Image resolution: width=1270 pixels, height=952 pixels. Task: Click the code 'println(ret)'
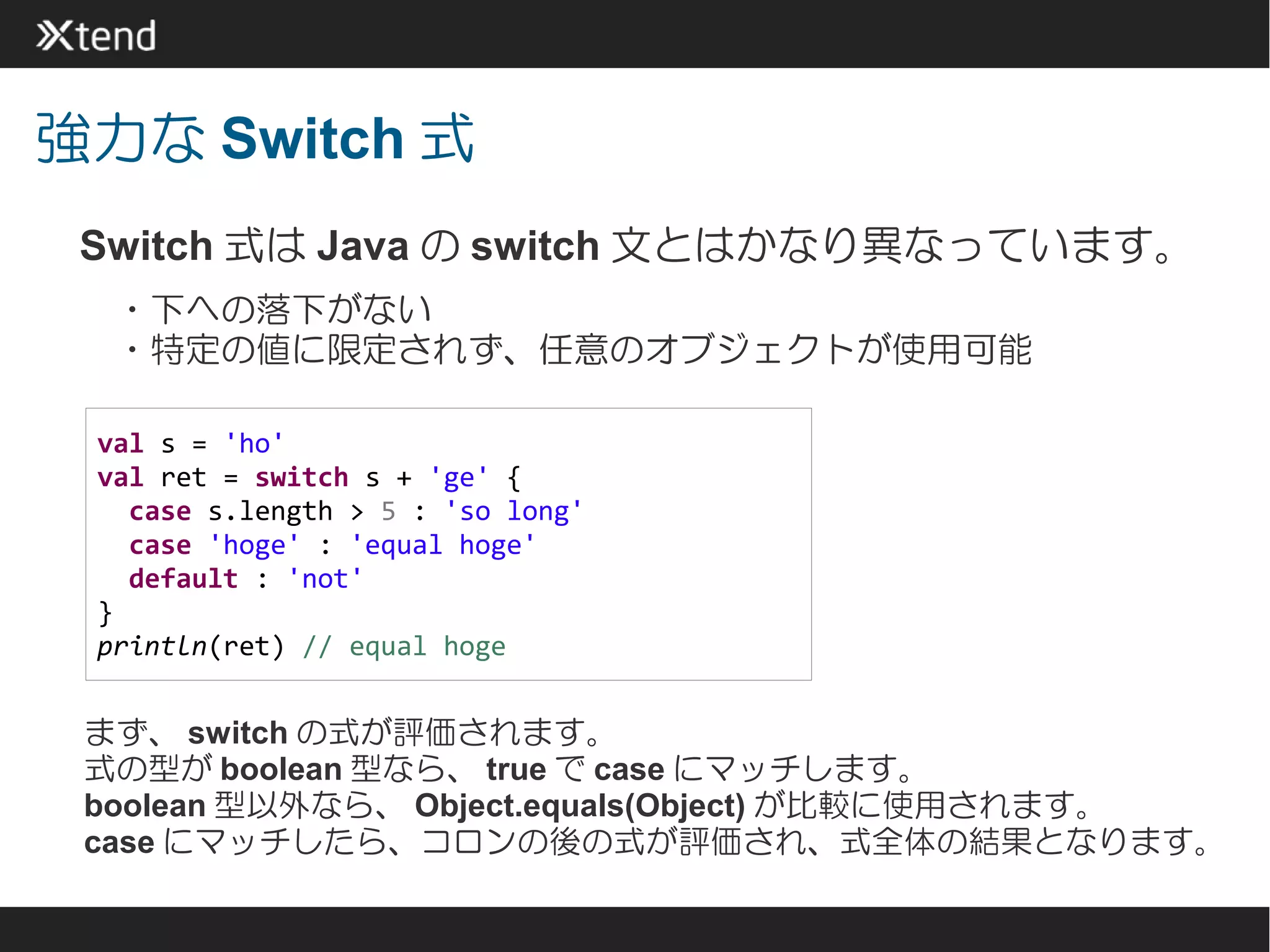click(190, 647)
